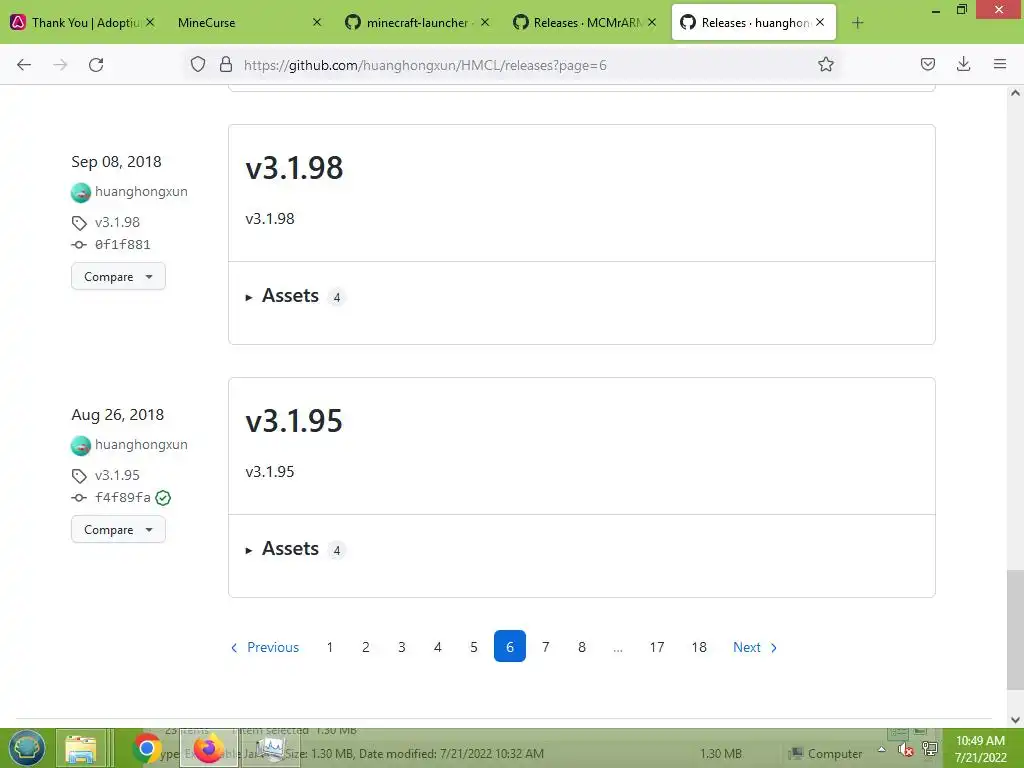Open the tracking protection shield icon
Screen dimensions: 1024x768
[198, 65]
